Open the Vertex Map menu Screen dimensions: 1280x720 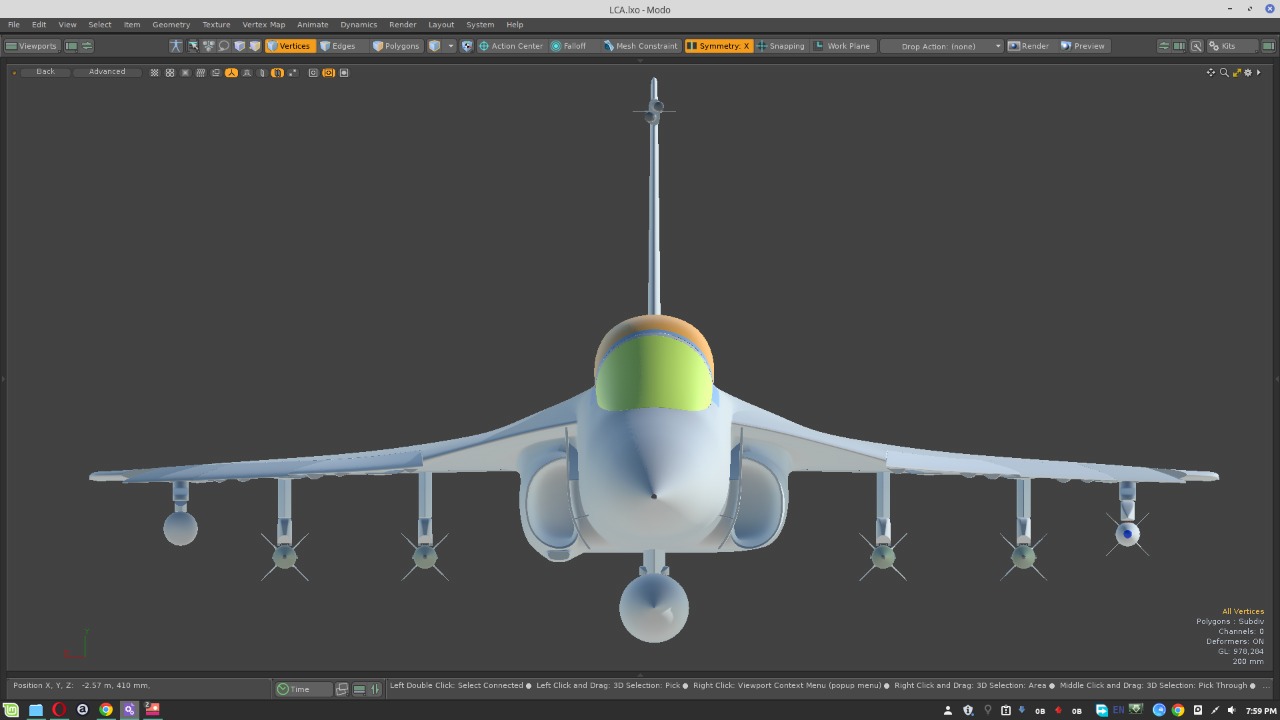[264, 24]
